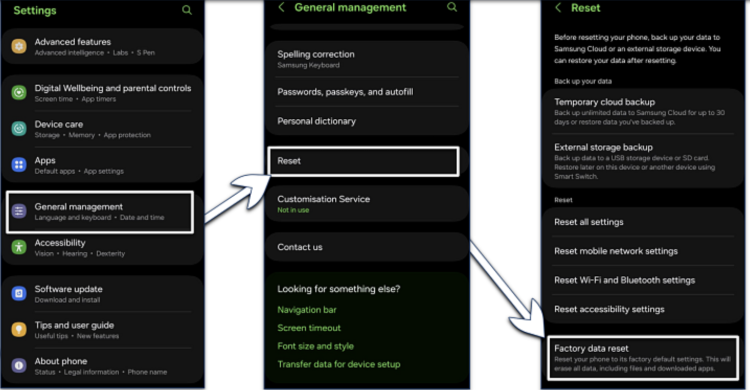Tap General management screen title

(350, 8)
